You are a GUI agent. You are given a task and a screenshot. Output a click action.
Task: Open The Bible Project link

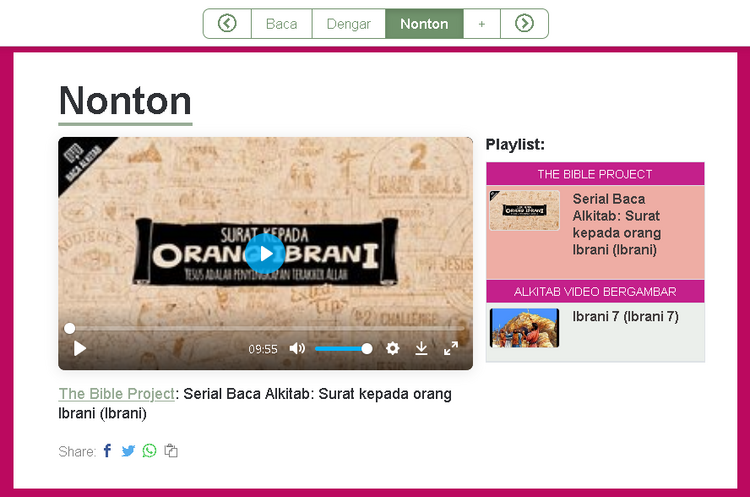pyautogui.click(x=117, y=394)
